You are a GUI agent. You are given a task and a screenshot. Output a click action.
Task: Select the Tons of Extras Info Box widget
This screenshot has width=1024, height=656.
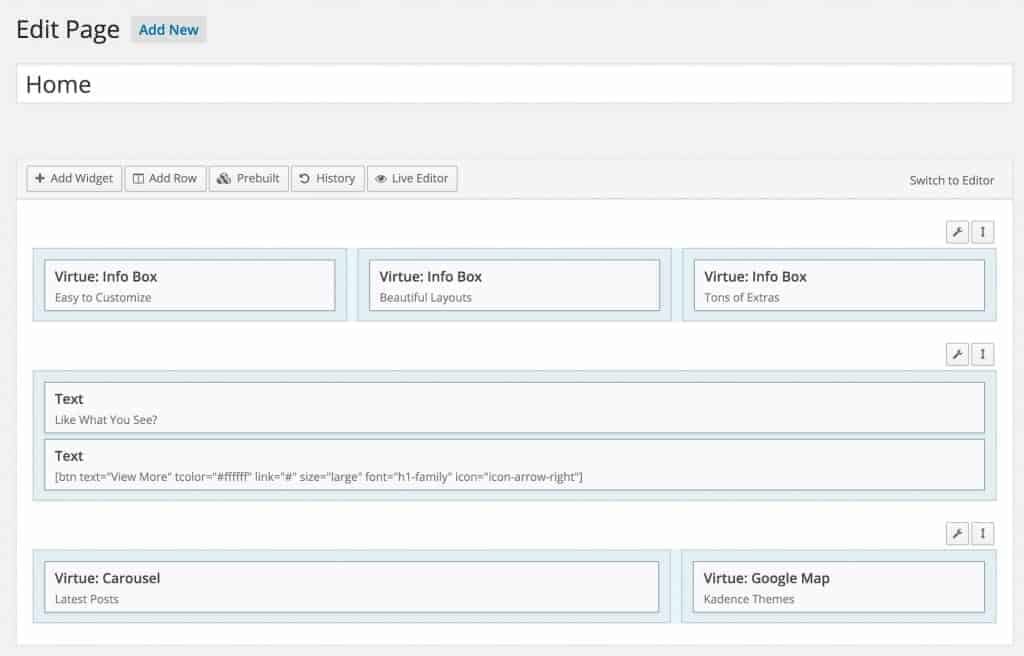(839, 286)
